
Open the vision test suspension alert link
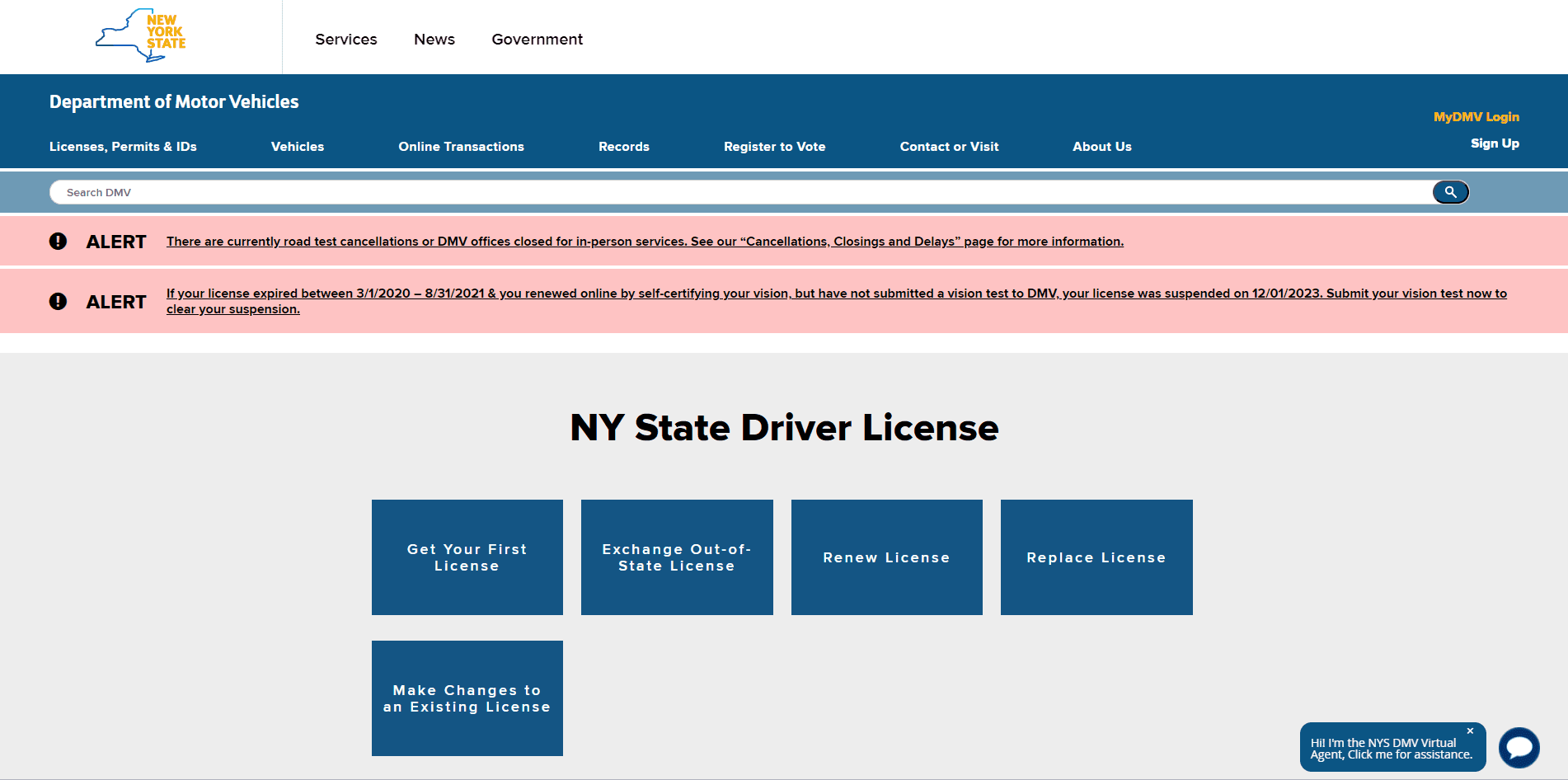836,301
